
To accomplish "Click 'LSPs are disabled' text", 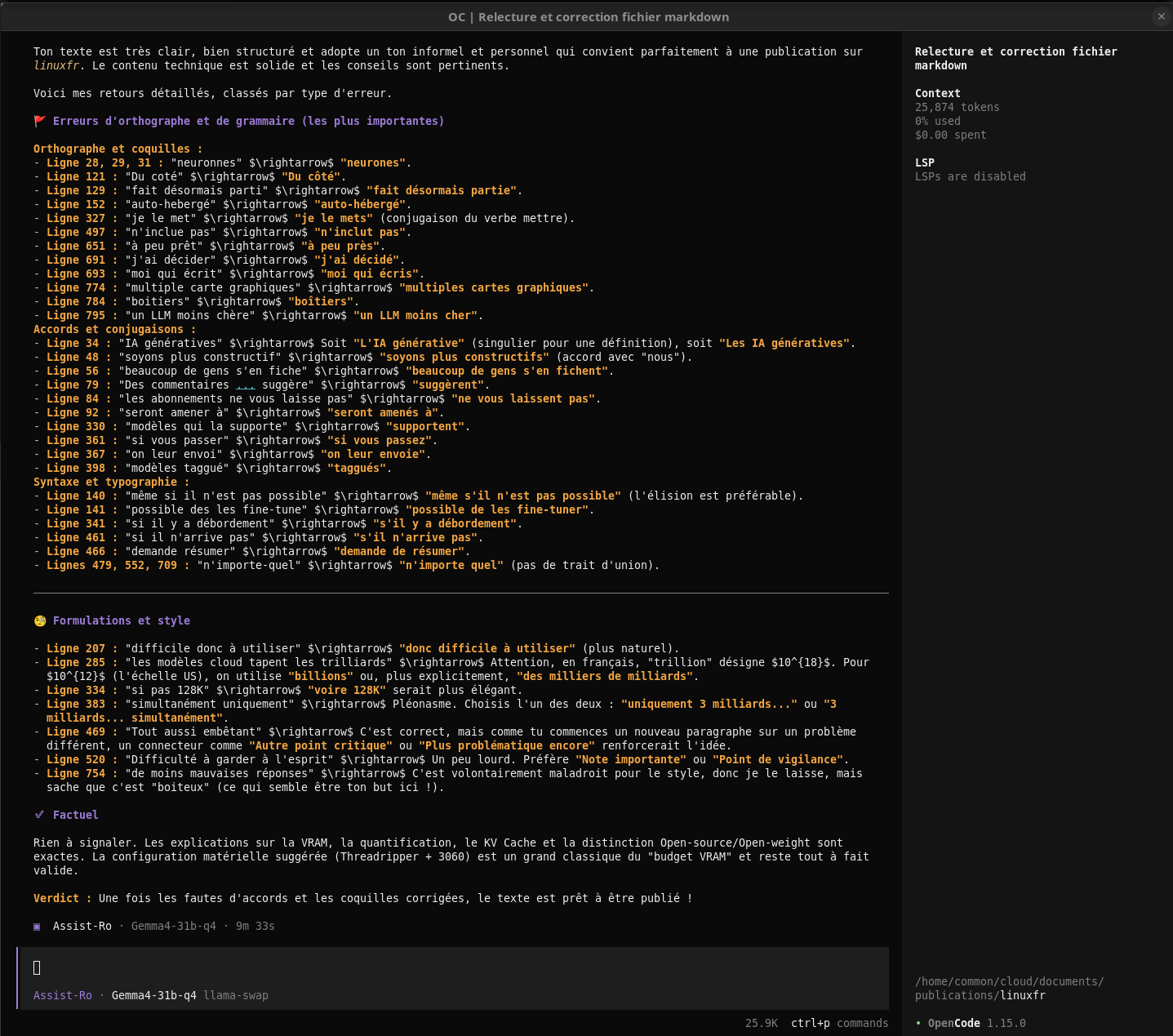I will click(x=971, y=176).
